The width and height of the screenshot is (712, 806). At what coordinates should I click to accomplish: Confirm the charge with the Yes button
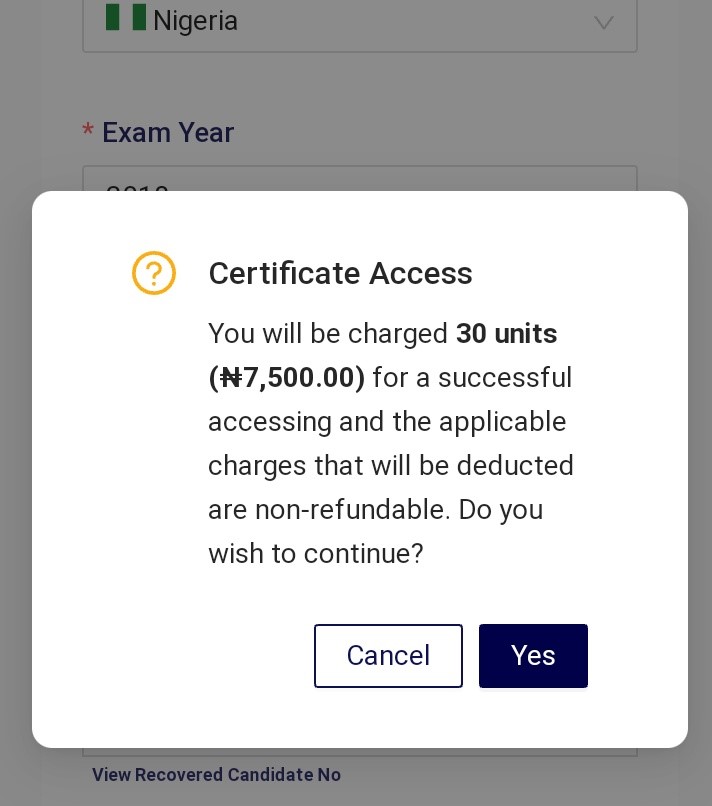pyautogui.click(x=533, y=655)
